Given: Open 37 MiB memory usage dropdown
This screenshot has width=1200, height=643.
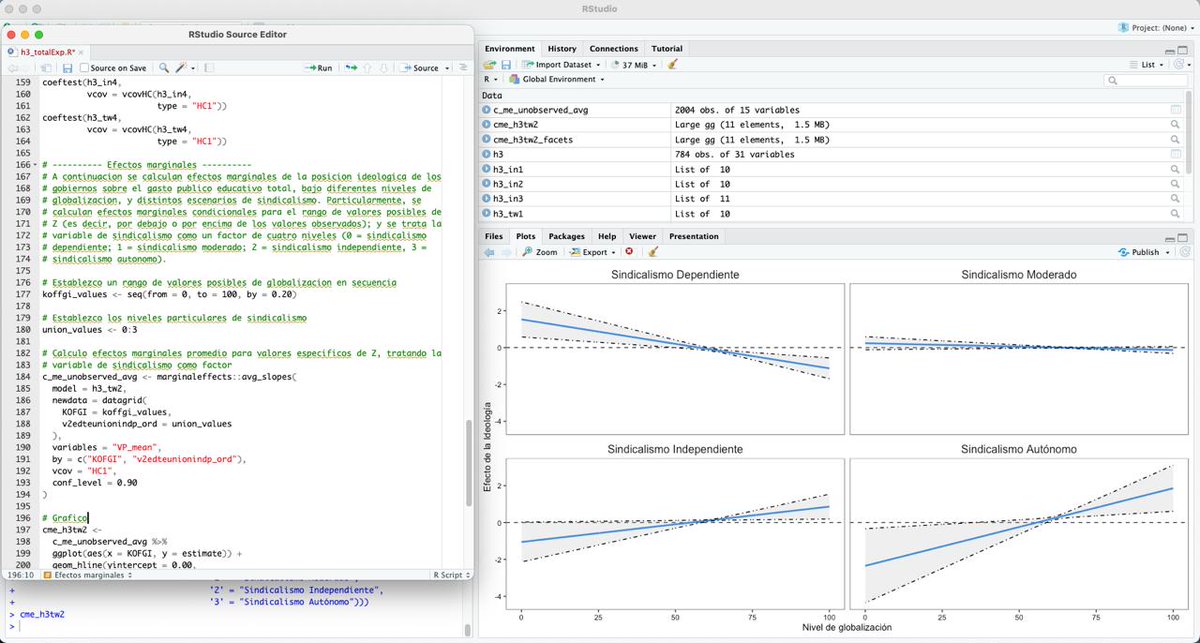Looking at the screenshot, I should [x=635, y=64].
